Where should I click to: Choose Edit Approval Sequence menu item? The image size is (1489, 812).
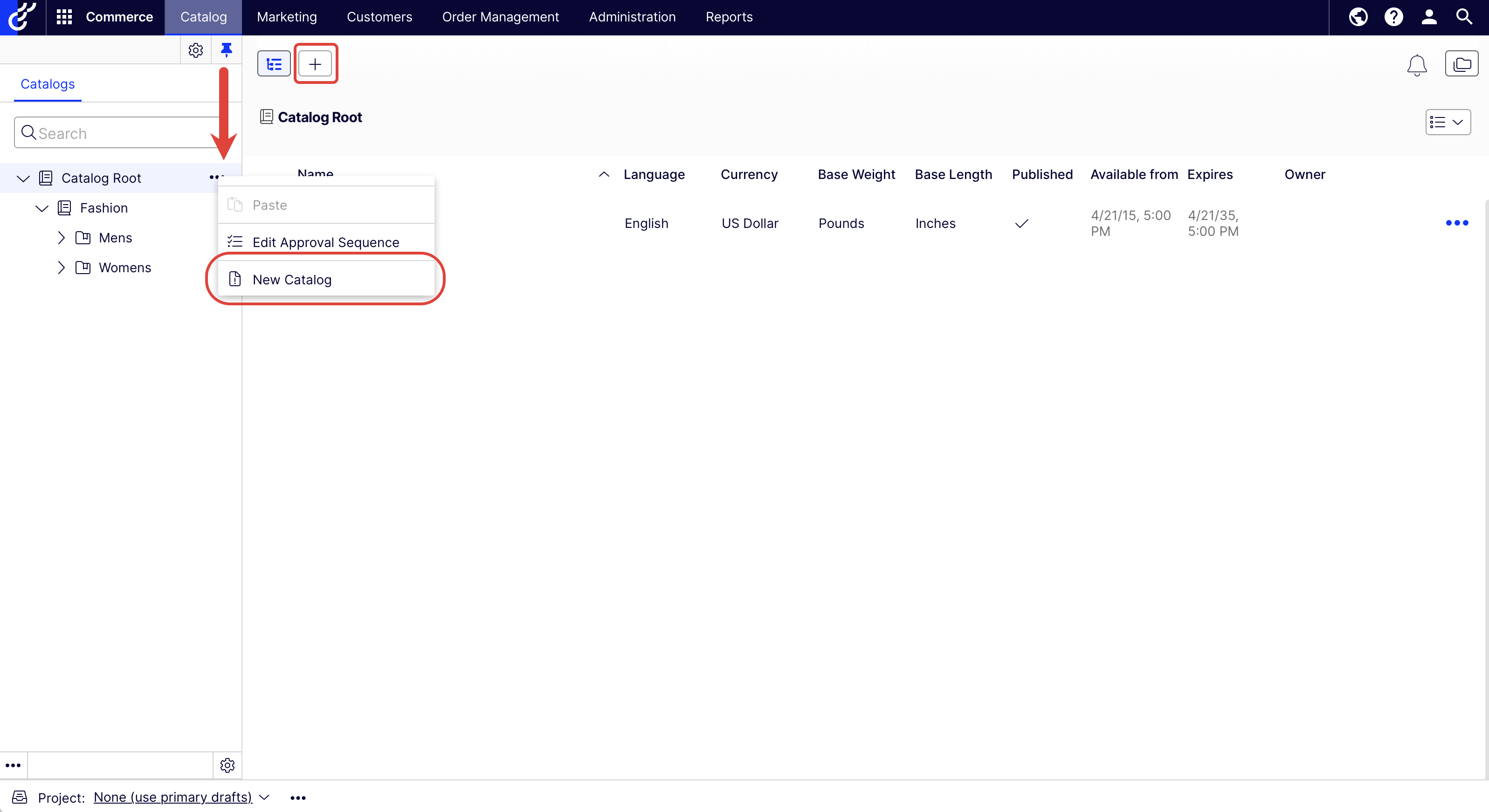coord(325,242)
